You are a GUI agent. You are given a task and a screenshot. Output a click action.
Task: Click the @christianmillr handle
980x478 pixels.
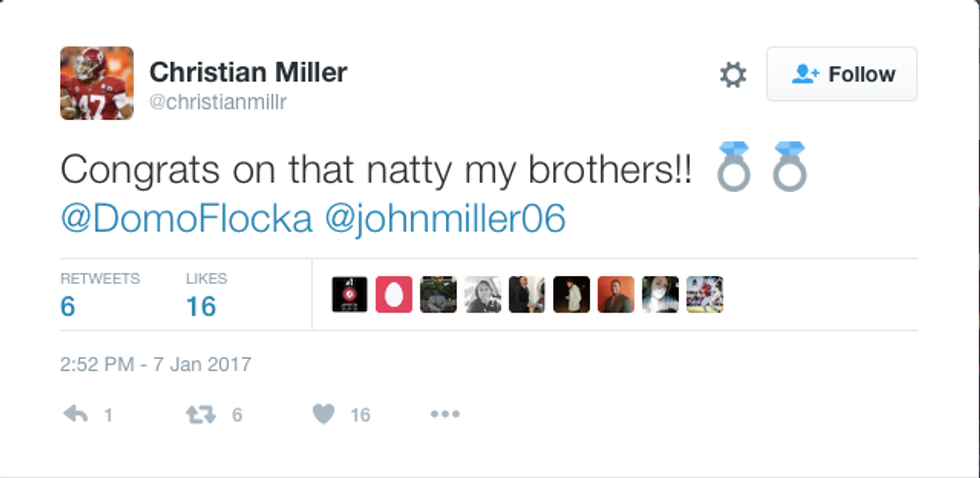tap(218, 102)
